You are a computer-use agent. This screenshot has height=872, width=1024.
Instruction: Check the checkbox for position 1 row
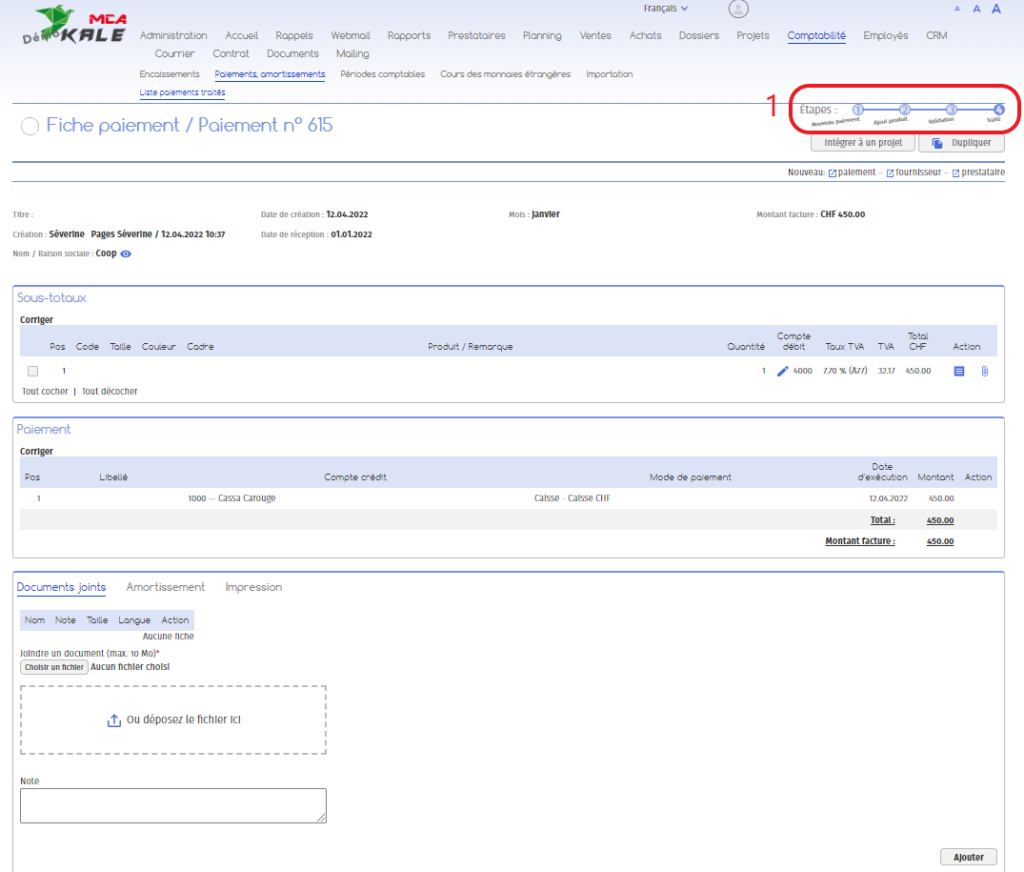pos(33,371)
